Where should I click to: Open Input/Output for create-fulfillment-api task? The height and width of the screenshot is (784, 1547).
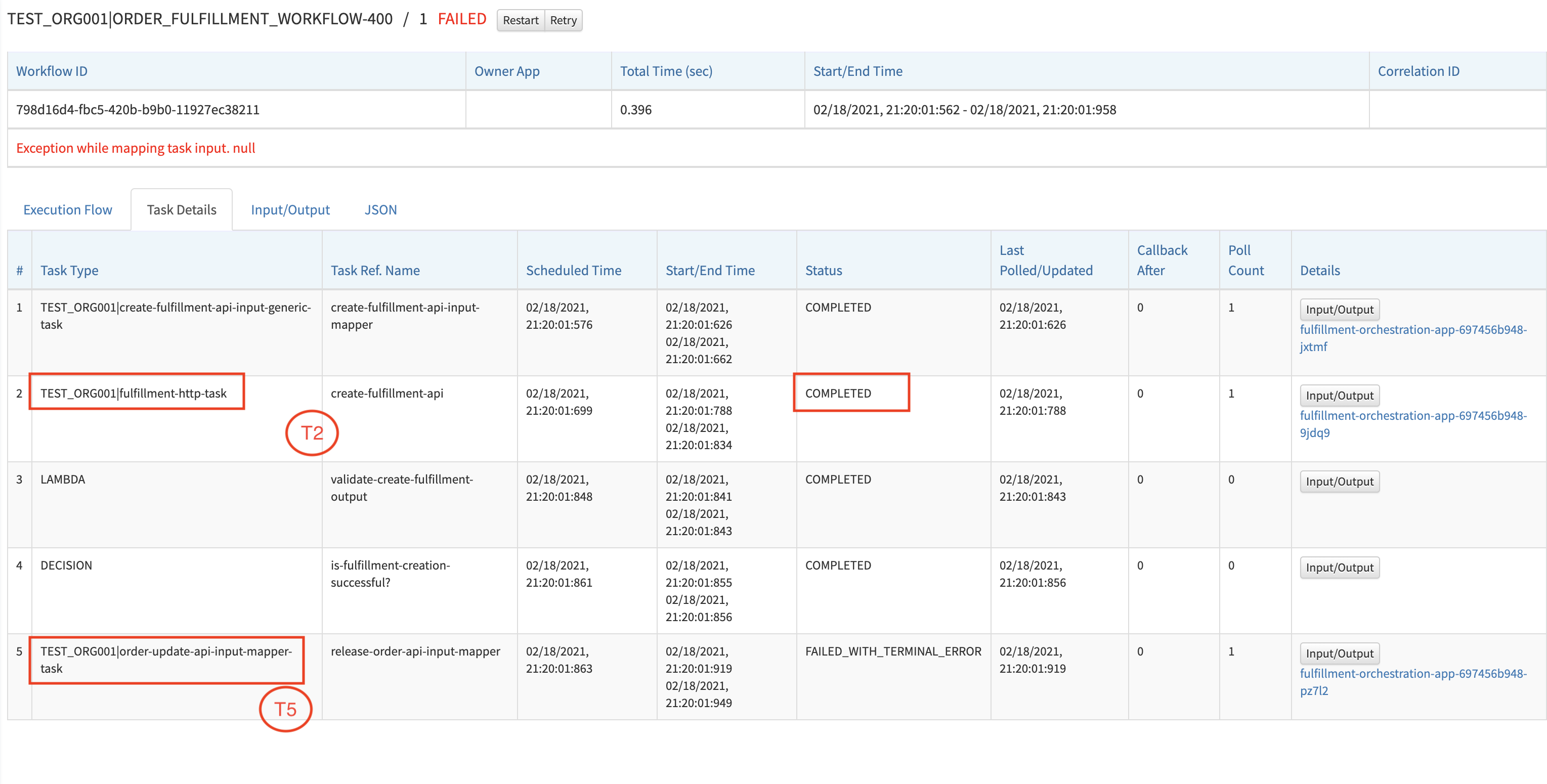point(1339,395)
